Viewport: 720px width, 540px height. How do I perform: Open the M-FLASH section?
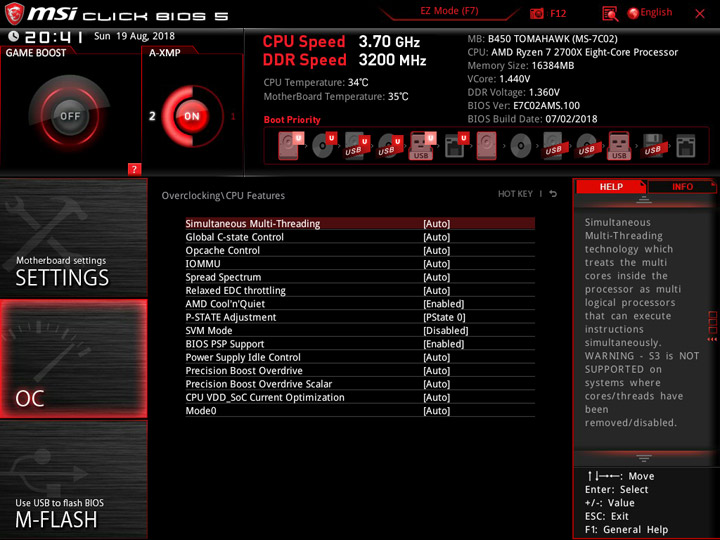73,479
